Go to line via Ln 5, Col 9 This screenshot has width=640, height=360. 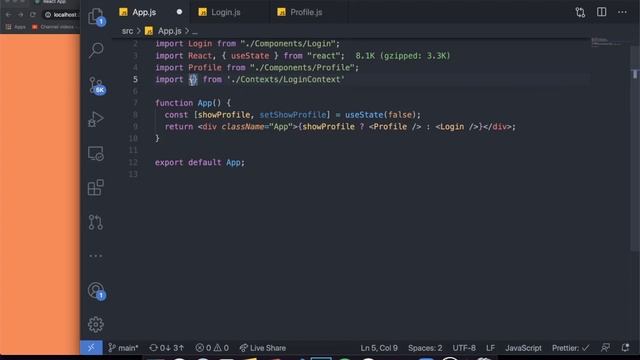[379, 348]
